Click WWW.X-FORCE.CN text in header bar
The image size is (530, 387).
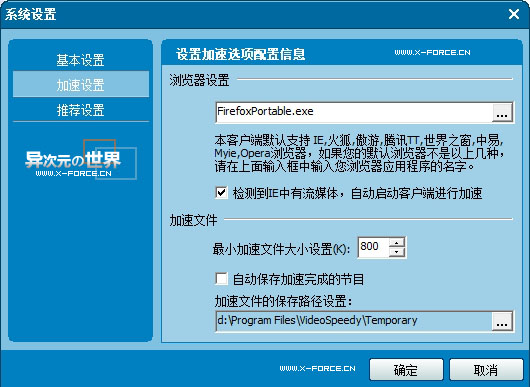[x=432, y=53]
